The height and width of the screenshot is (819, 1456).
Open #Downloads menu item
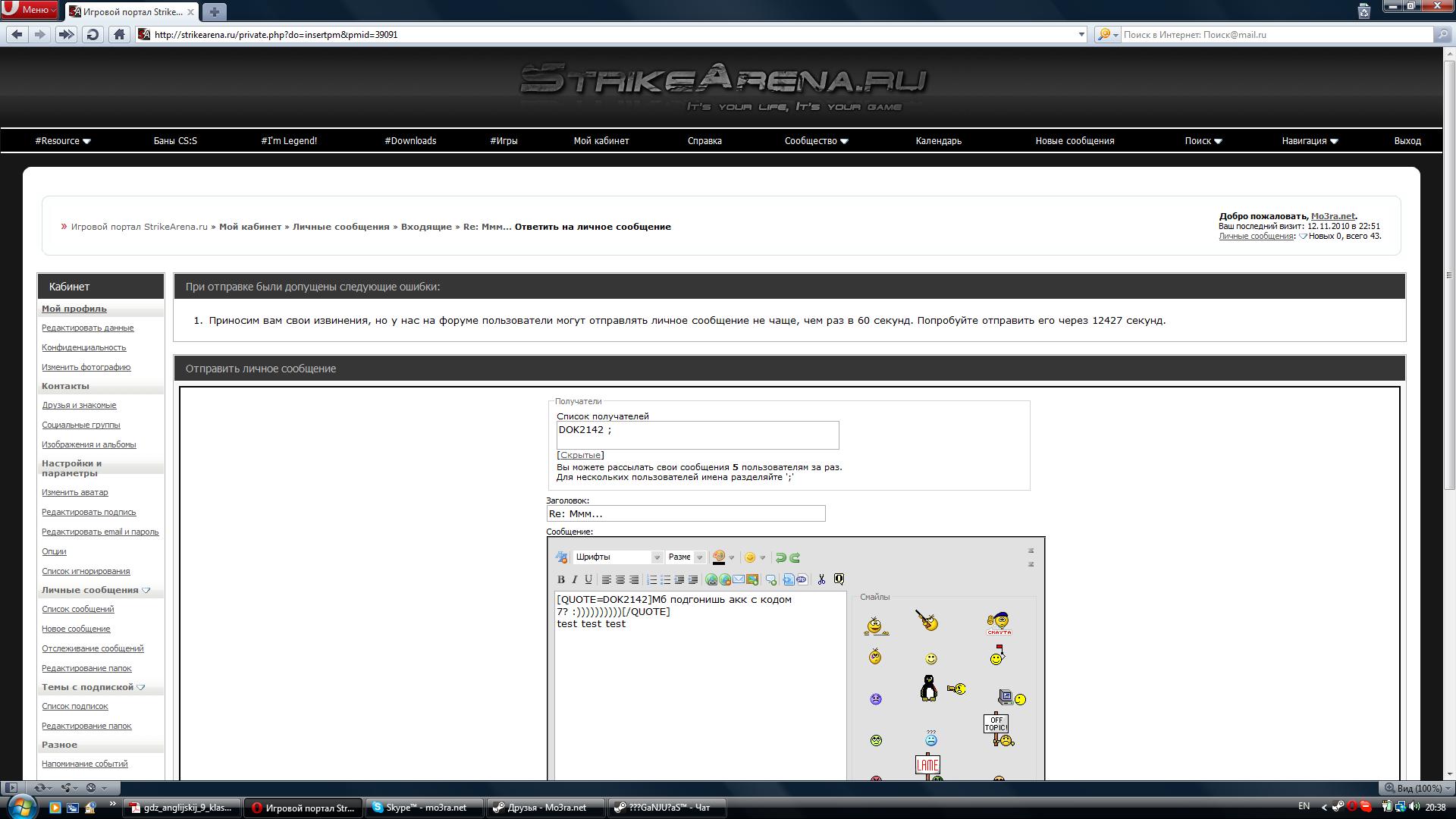click(410, 141)
